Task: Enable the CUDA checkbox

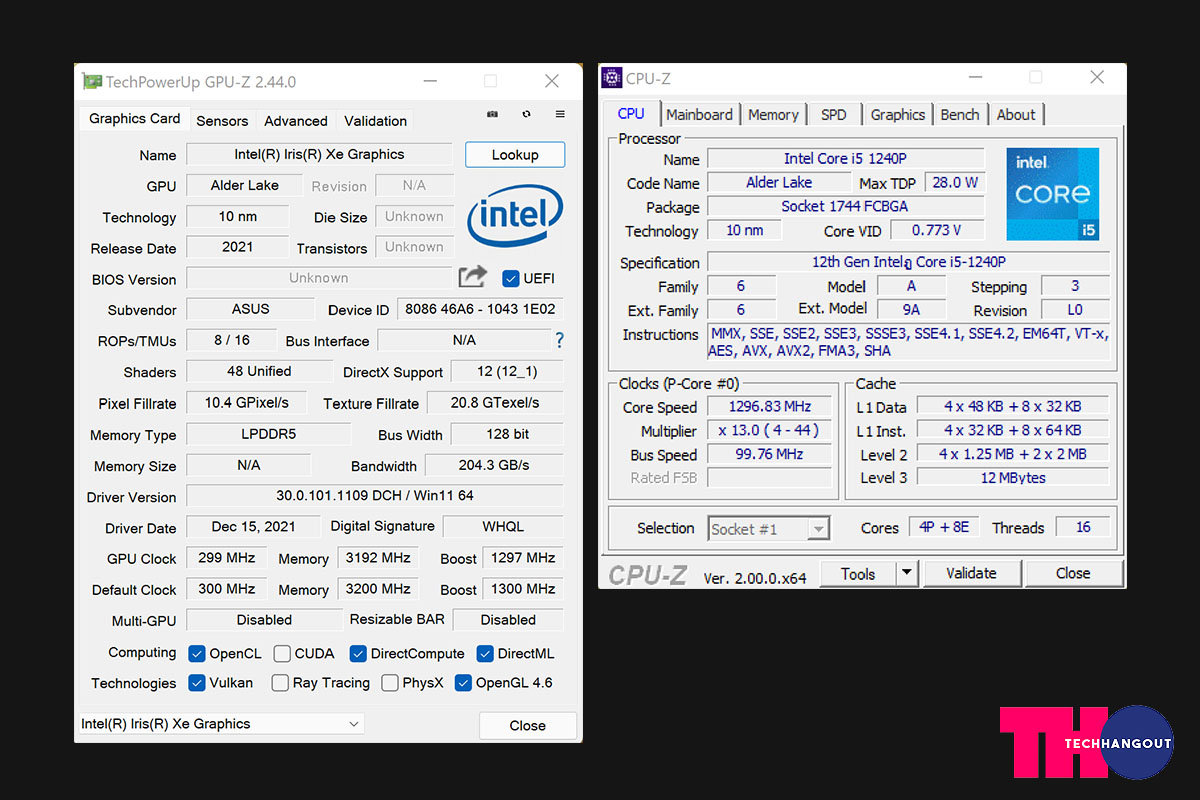Action: [x=283, y=653]
